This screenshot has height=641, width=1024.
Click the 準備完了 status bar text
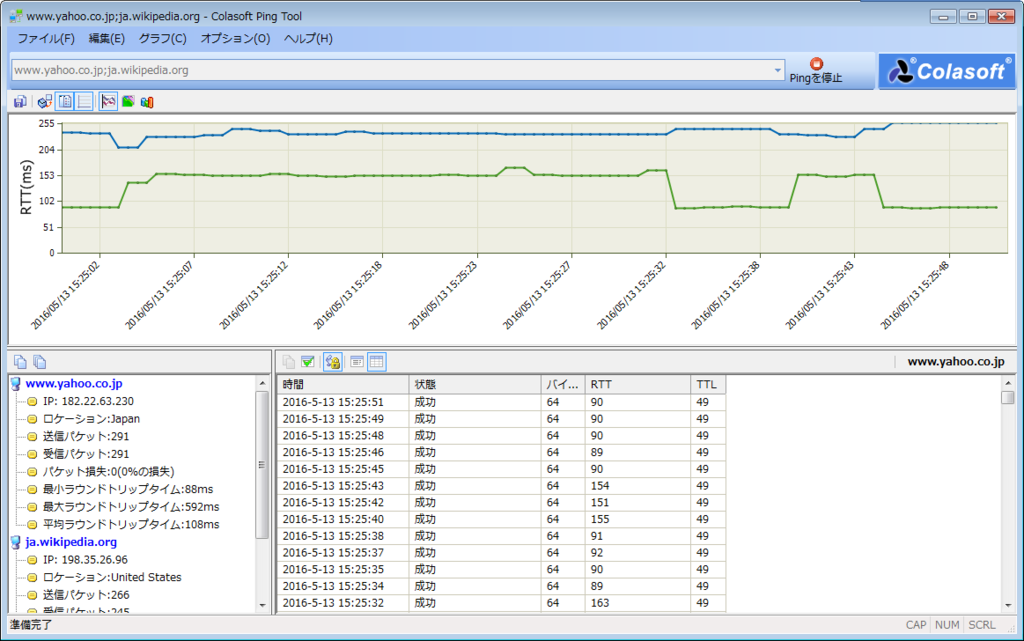coord(31,625)
